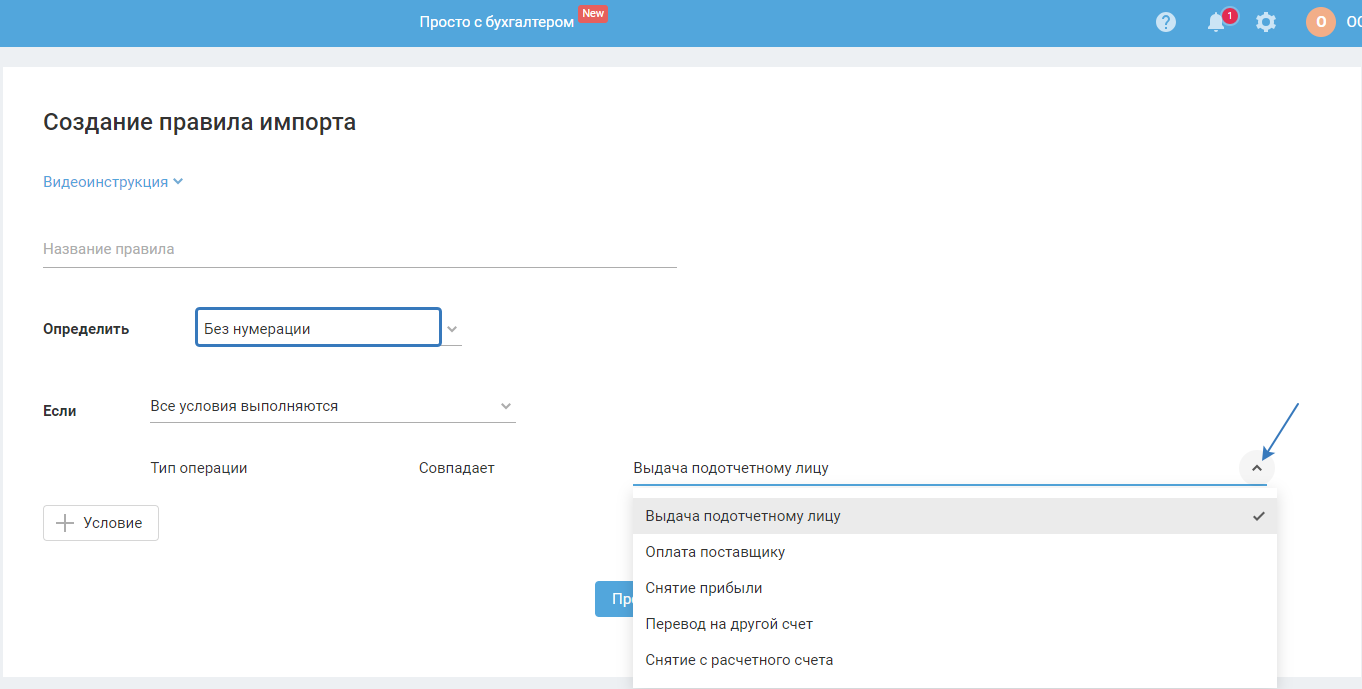This screenshot has width=1362, height=689.
Task: Open the settings gear icon
Action: [x=1266, y=22]
